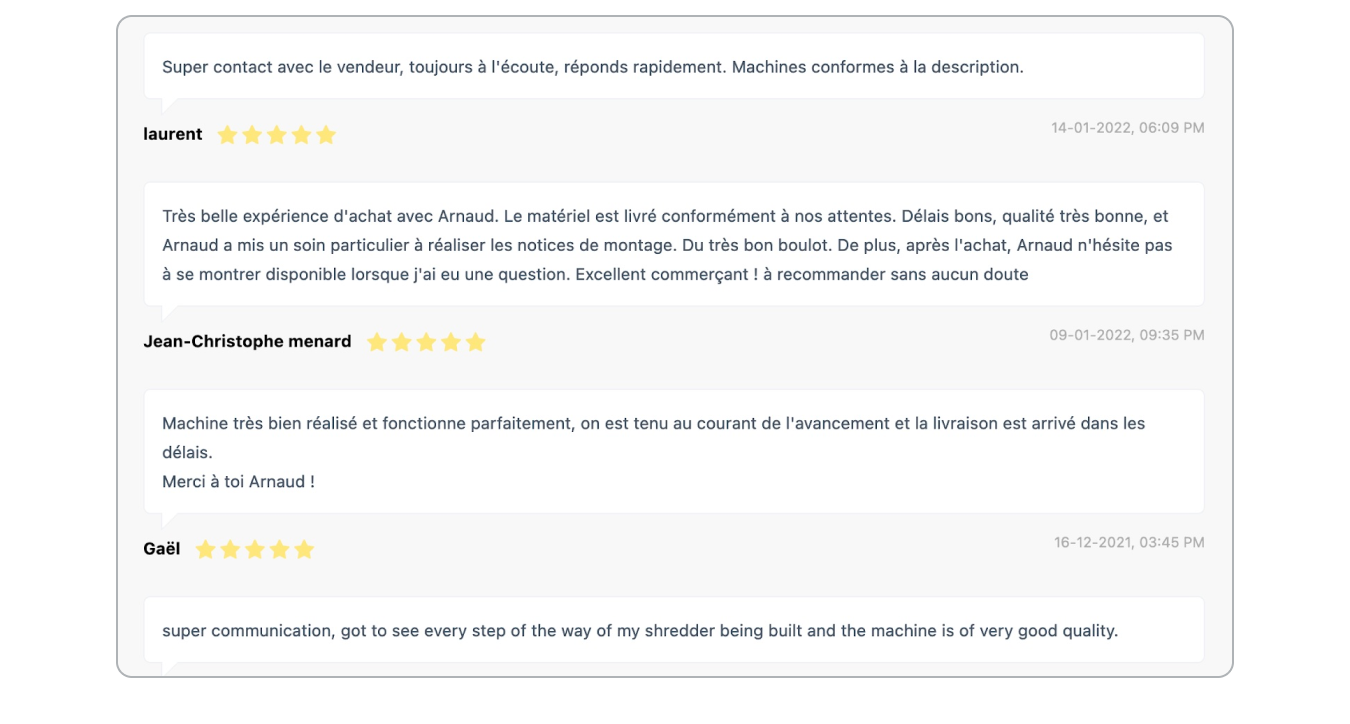
Task: Click the first star of laurent's rating
Action: [227, 135]
